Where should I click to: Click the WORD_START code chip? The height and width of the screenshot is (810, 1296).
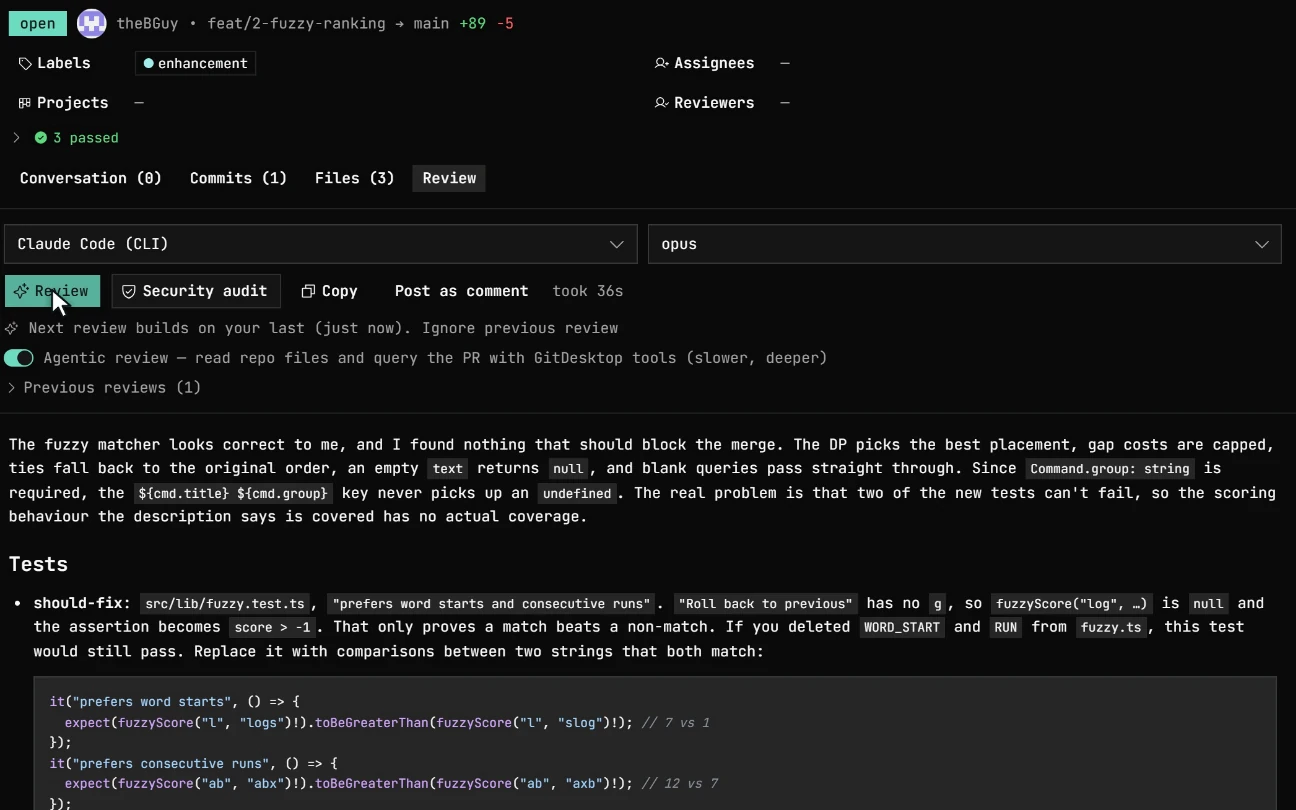(x=903, y=628)
